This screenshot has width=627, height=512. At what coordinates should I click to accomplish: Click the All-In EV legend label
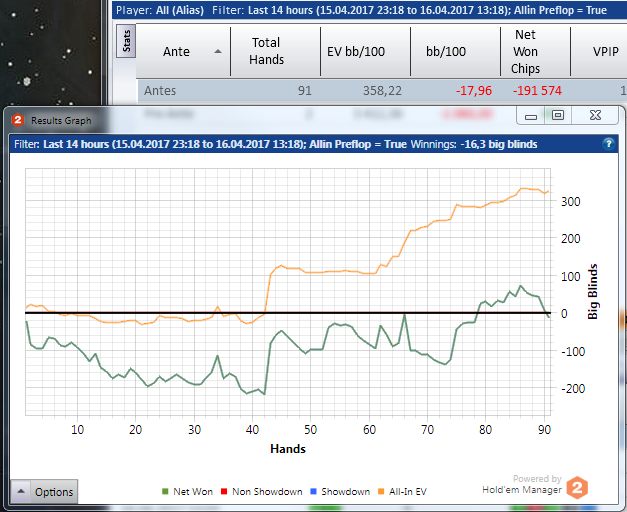tap(408, 492)
